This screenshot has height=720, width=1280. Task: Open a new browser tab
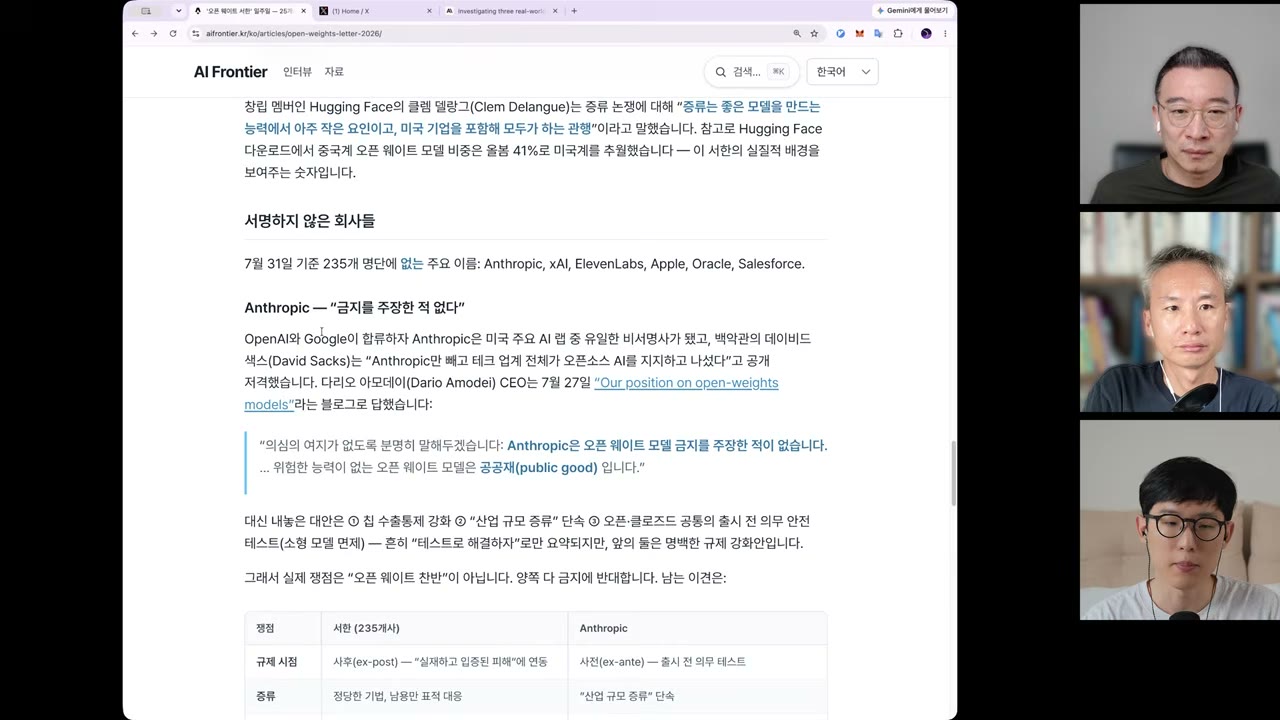tap(574, 11)
